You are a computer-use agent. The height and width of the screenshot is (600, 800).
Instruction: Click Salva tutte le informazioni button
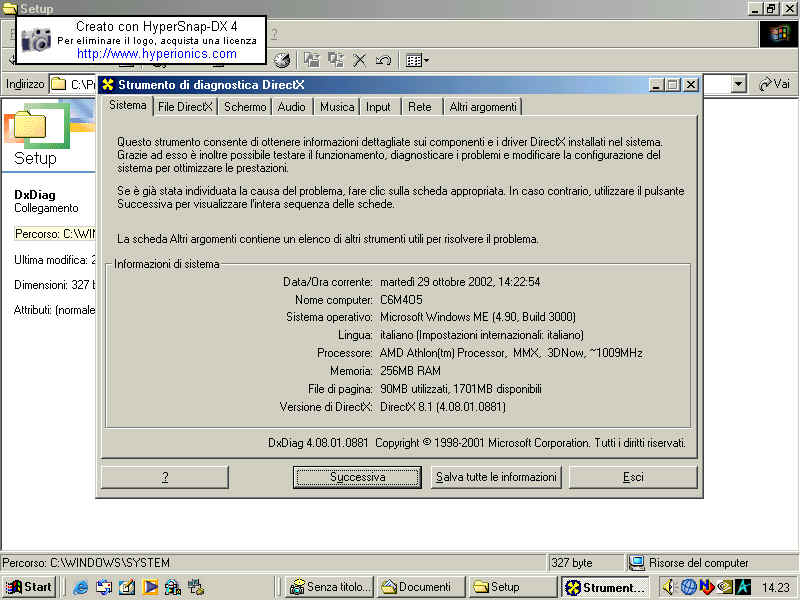point(496,477)
